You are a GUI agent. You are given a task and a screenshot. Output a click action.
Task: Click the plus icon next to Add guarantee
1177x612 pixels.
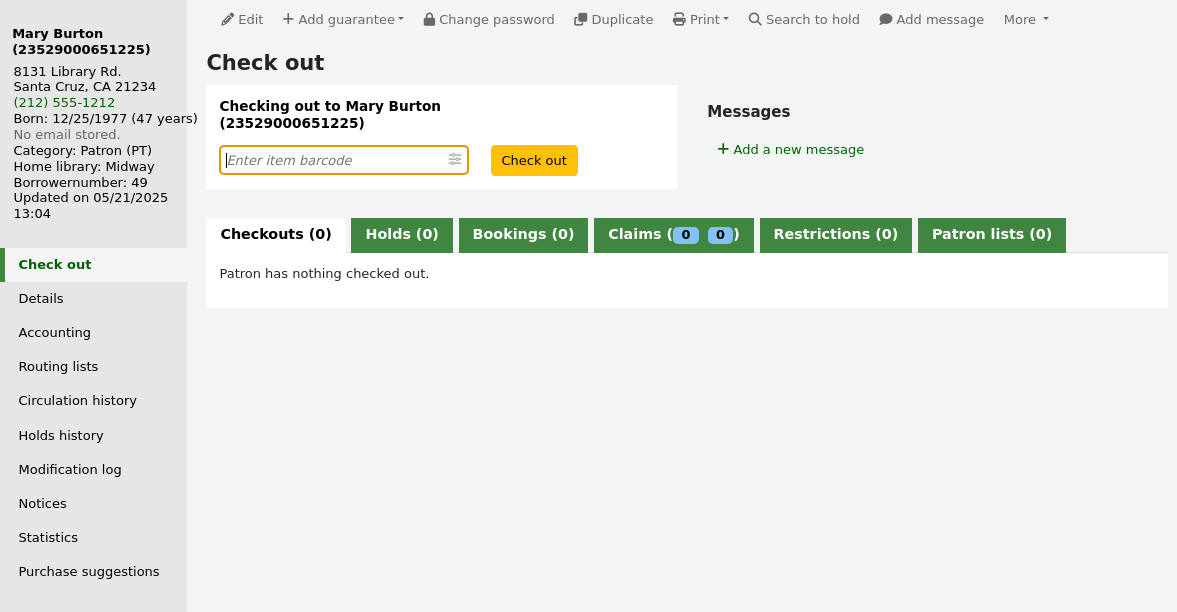(x=289, y=18)
